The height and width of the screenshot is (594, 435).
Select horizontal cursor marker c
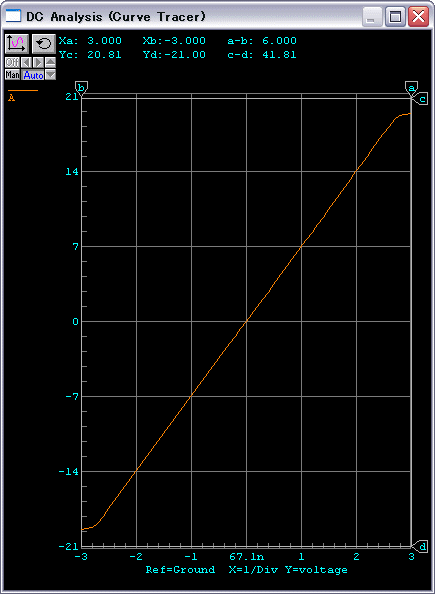(x=421, y=99)
